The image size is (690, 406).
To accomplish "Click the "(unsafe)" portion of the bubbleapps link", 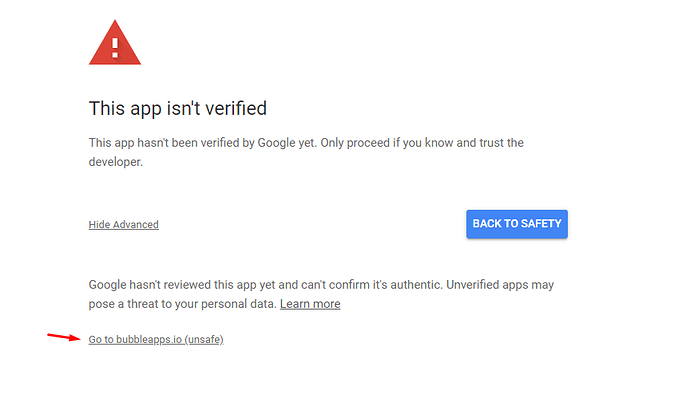I will click(x=204, y=340).
